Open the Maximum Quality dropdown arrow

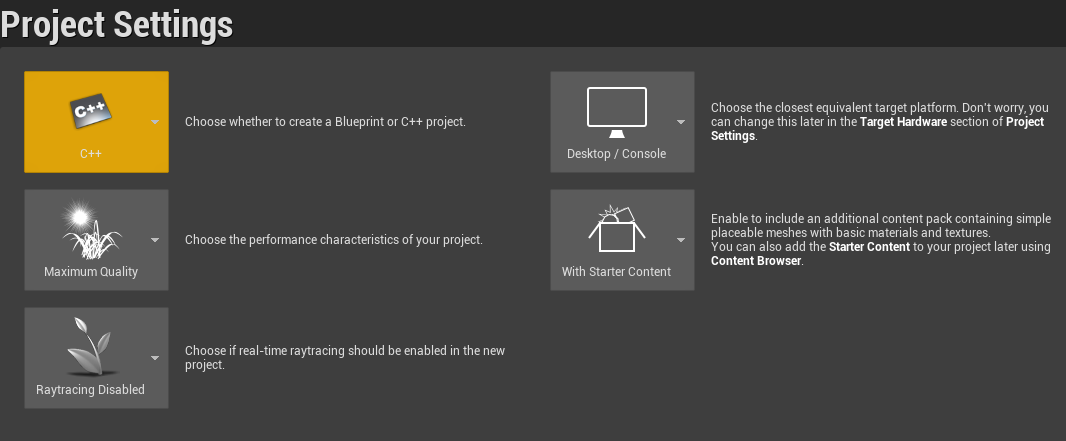coord(155,240)
